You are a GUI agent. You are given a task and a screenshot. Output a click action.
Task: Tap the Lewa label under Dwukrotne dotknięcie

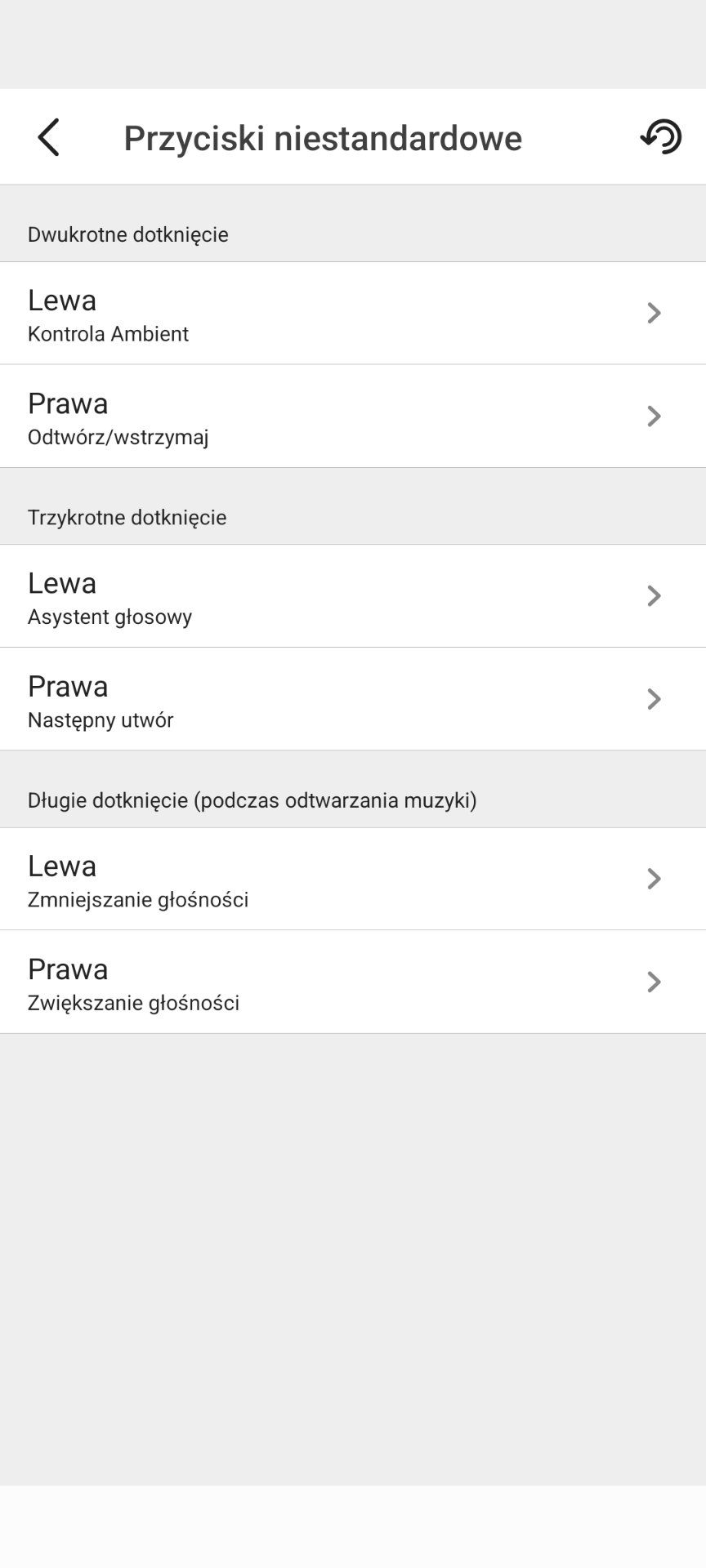coord(62,301)
